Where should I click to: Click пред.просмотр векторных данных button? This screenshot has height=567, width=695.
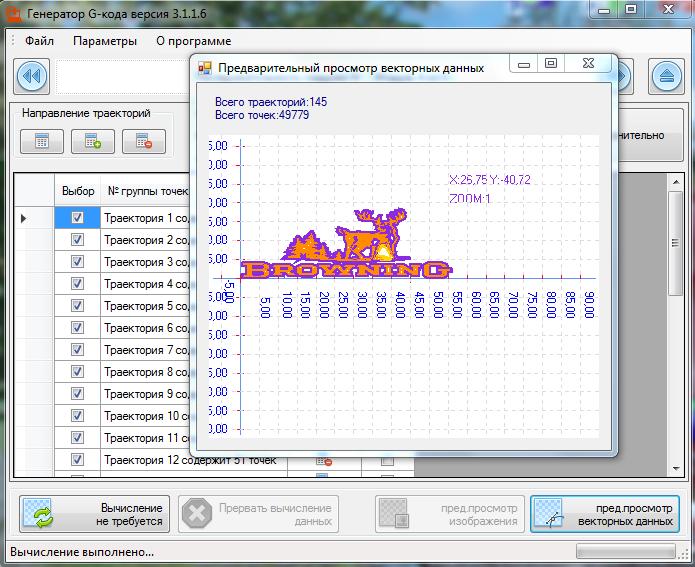pyautogui.click(x=605, y=514)
